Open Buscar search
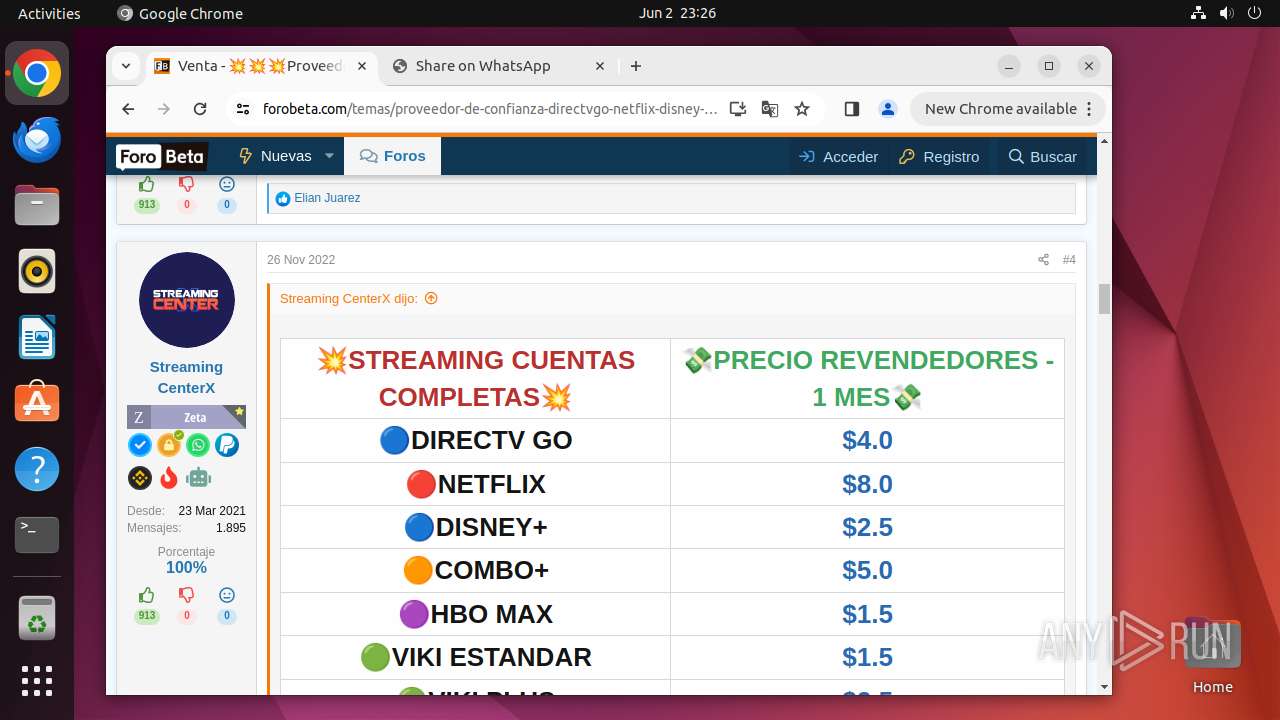The height and width of the screenshot is (720, 1280). click(1043, 156)
